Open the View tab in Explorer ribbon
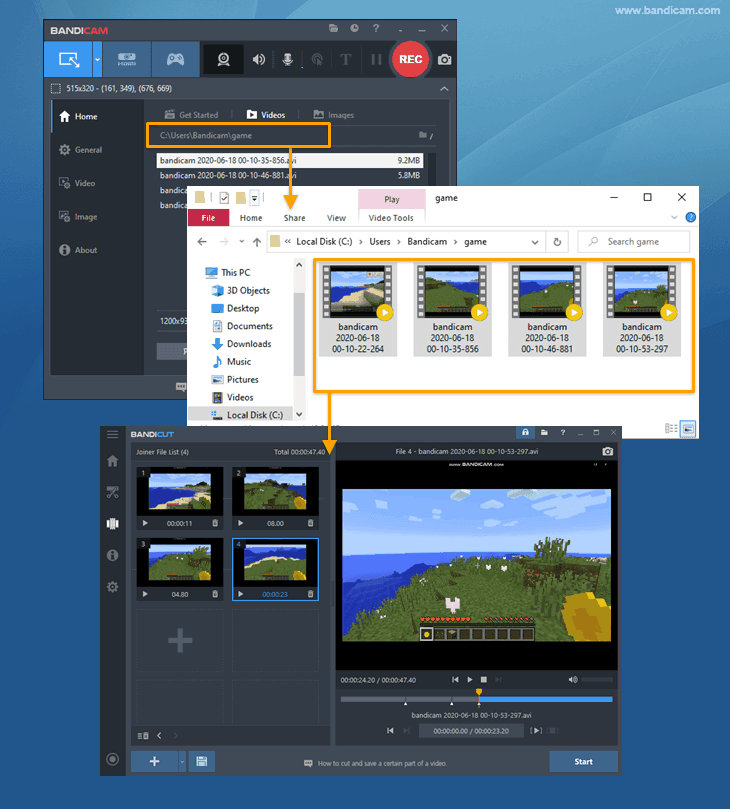This screenshot has width=730, height=809. pos(336,218)
